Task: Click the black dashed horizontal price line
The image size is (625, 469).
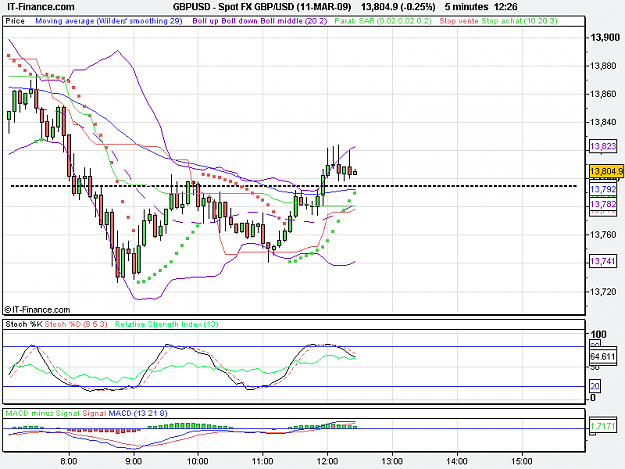Action: (x=293, y=186)
